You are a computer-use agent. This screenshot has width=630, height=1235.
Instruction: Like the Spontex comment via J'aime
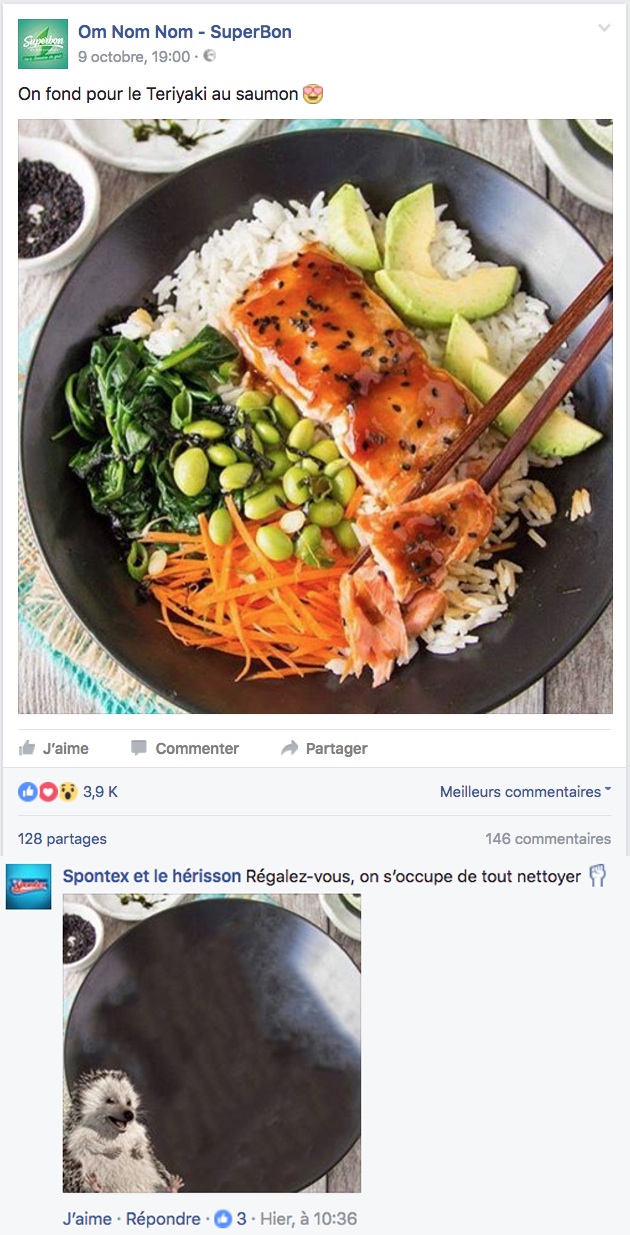[x=87, y=1219]
